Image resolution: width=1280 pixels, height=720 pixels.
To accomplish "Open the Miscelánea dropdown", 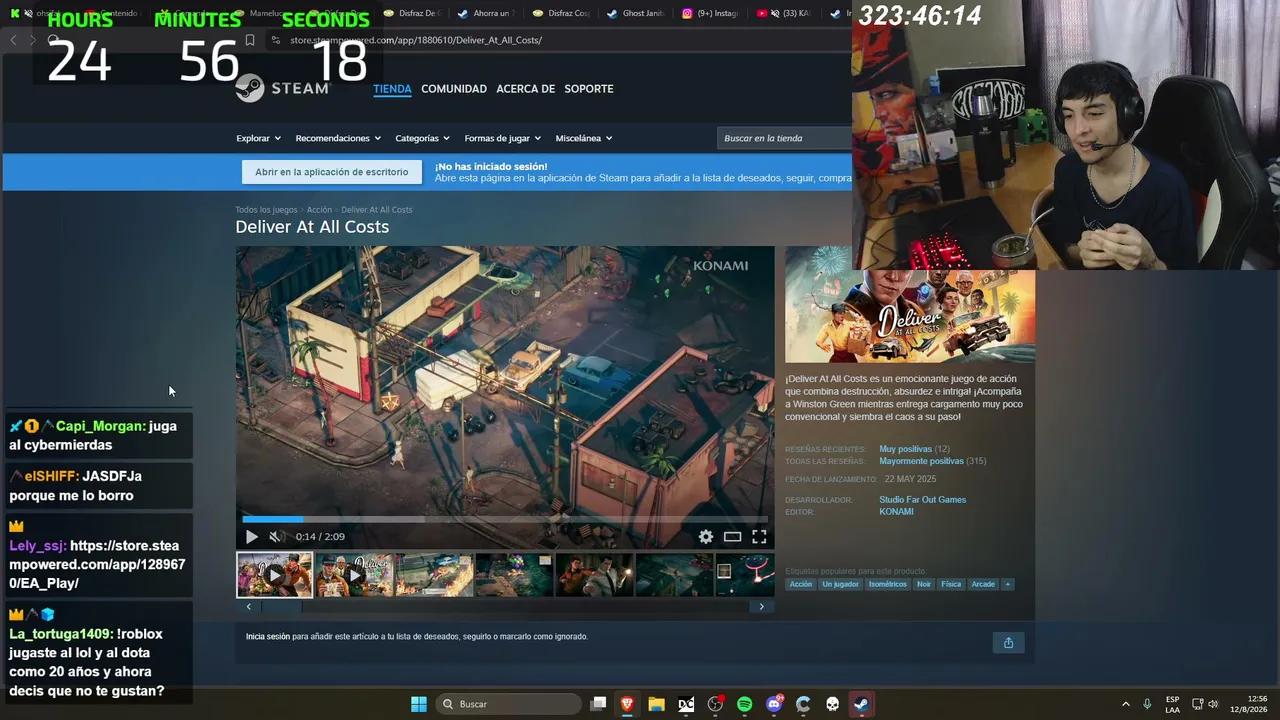I will (584, 138).
